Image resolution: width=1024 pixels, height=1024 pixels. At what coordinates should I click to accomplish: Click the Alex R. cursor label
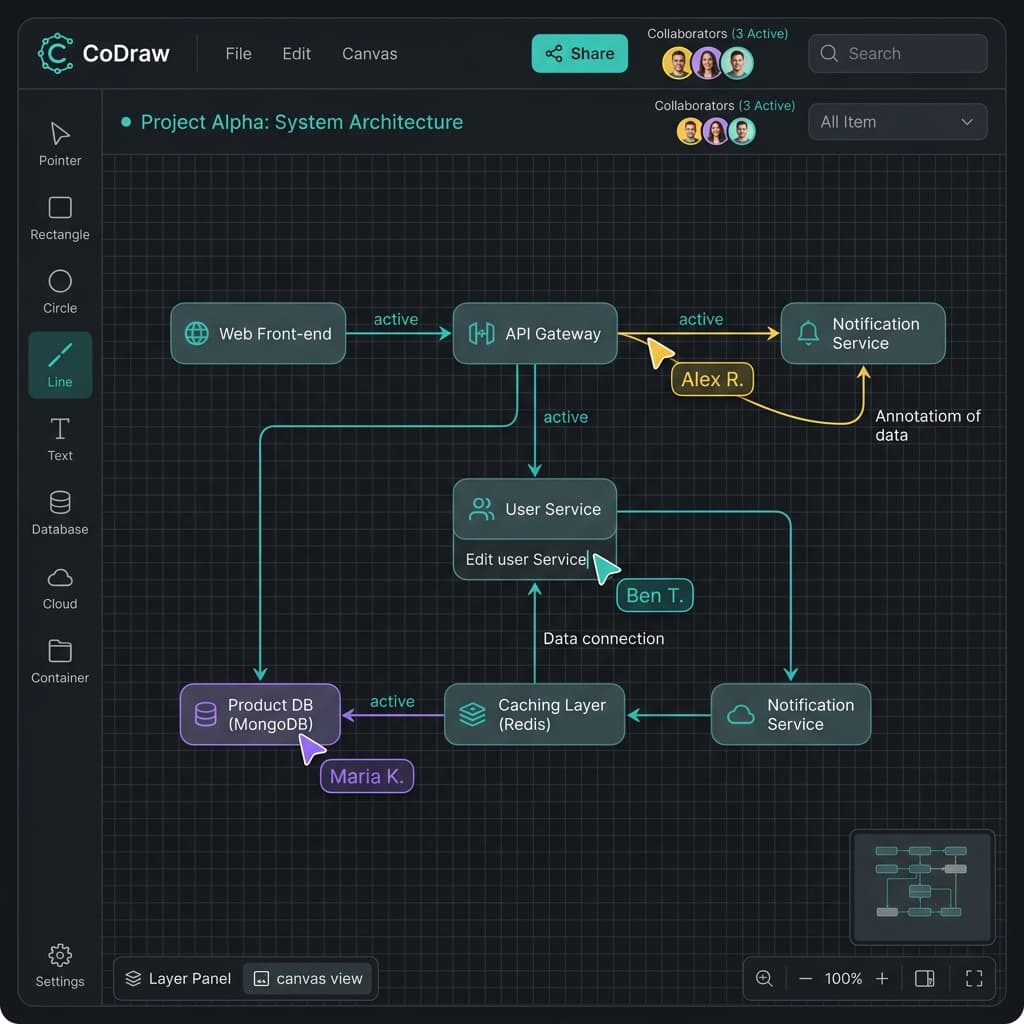pyautogui.click(x=712, y=379)
